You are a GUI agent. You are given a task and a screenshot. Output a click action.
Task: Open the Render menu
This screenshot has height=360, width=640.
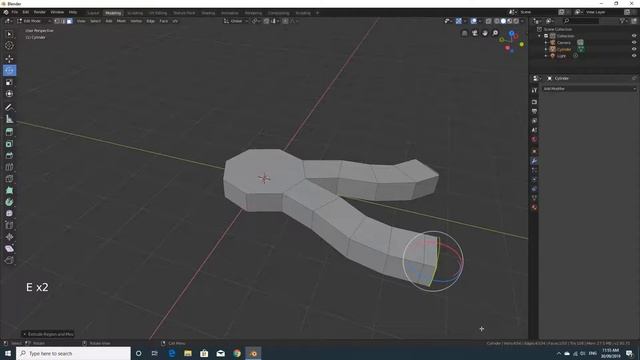40,12
